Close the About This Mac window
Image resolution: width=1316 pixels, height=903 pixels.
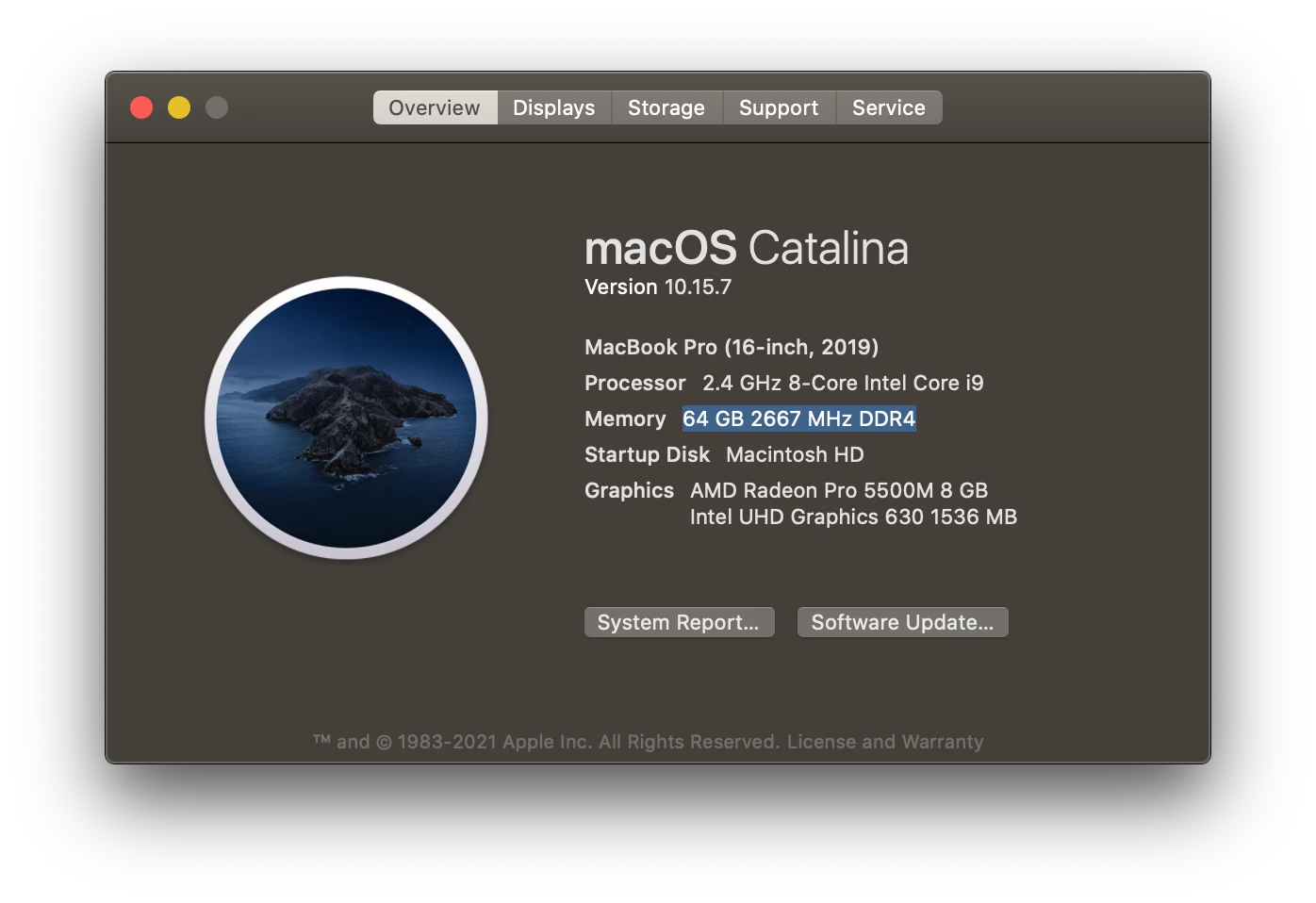pyautogui.click(x=141, y=107)
